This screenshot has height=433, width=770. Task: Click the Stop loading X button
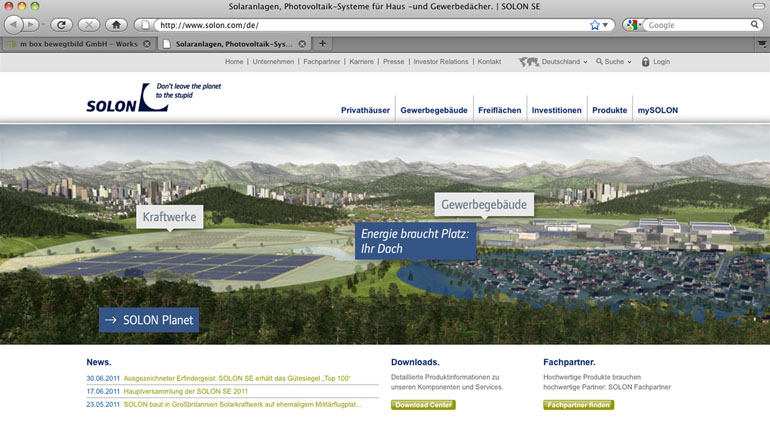point(89,25)
